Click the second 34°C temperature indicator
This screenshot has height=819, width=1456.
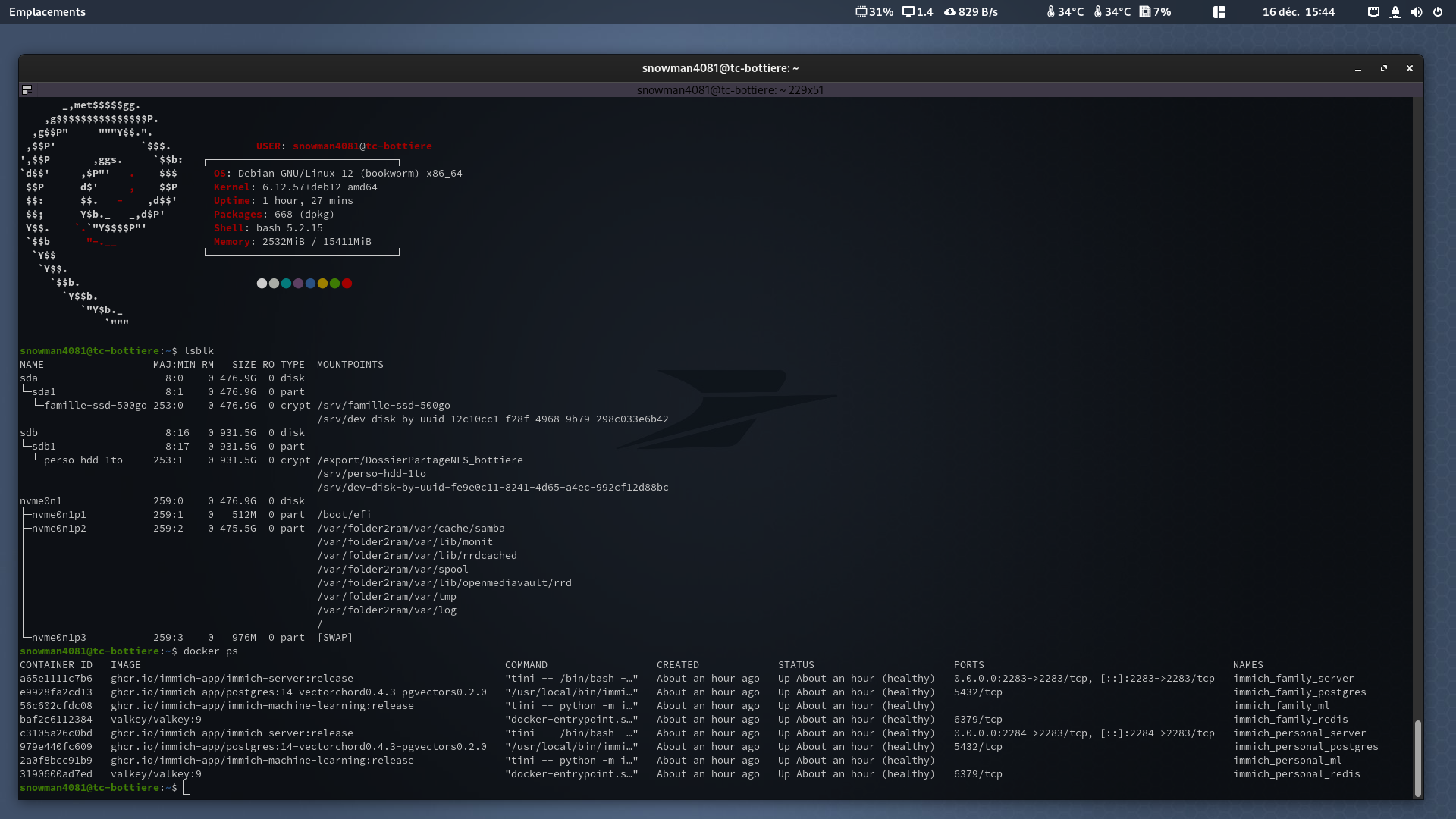[1112, 12]
